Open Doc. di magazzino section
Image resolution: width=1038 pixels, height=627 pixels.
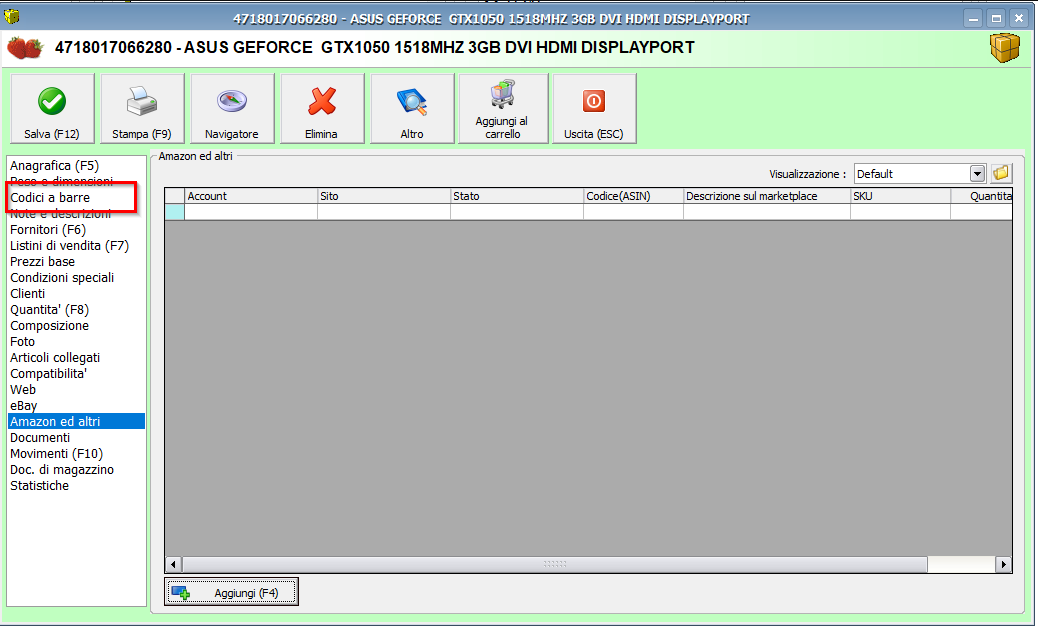pos(62,469)
